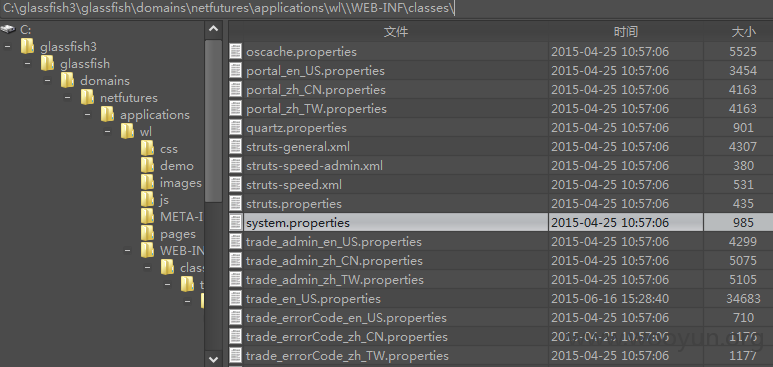Click size value 5525

[x=743, y=52]
